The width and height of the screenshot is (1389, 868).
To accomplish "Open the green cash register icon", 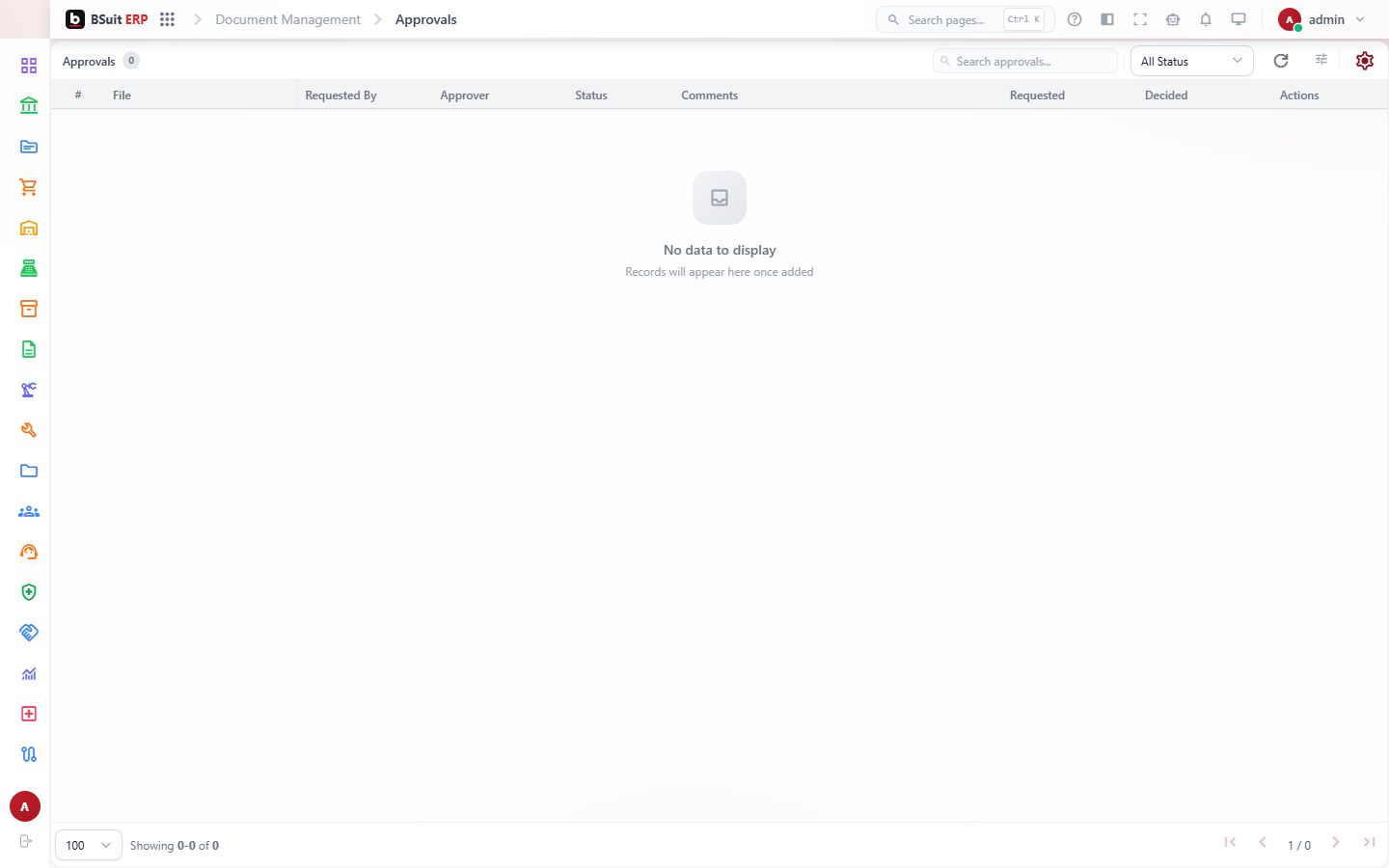I will (29, 268).
